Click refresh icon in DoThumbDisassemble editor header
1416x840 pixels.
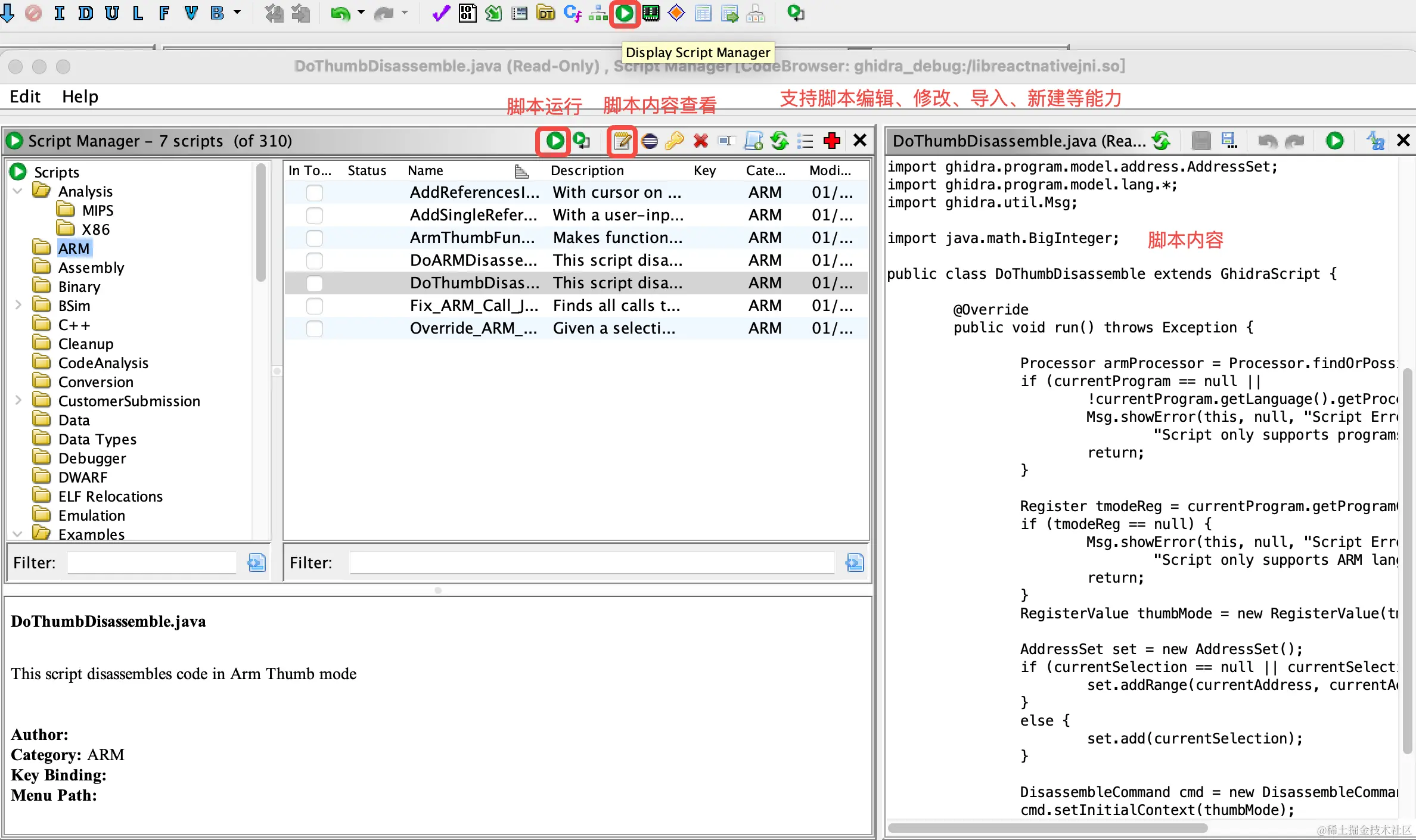(1160, 141)
